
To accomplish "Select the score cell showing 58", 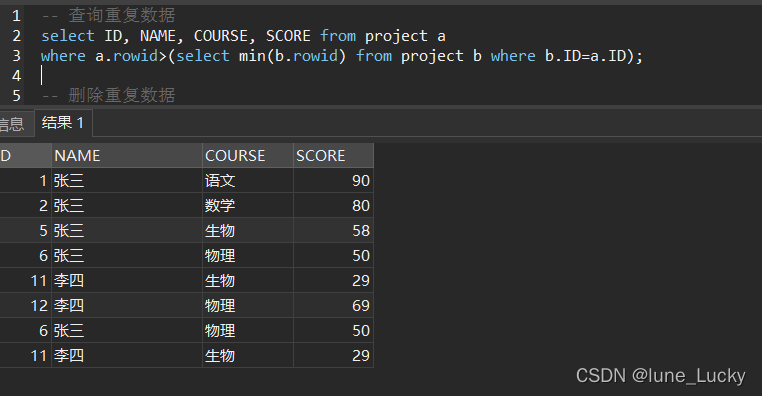I will (333, 231).
